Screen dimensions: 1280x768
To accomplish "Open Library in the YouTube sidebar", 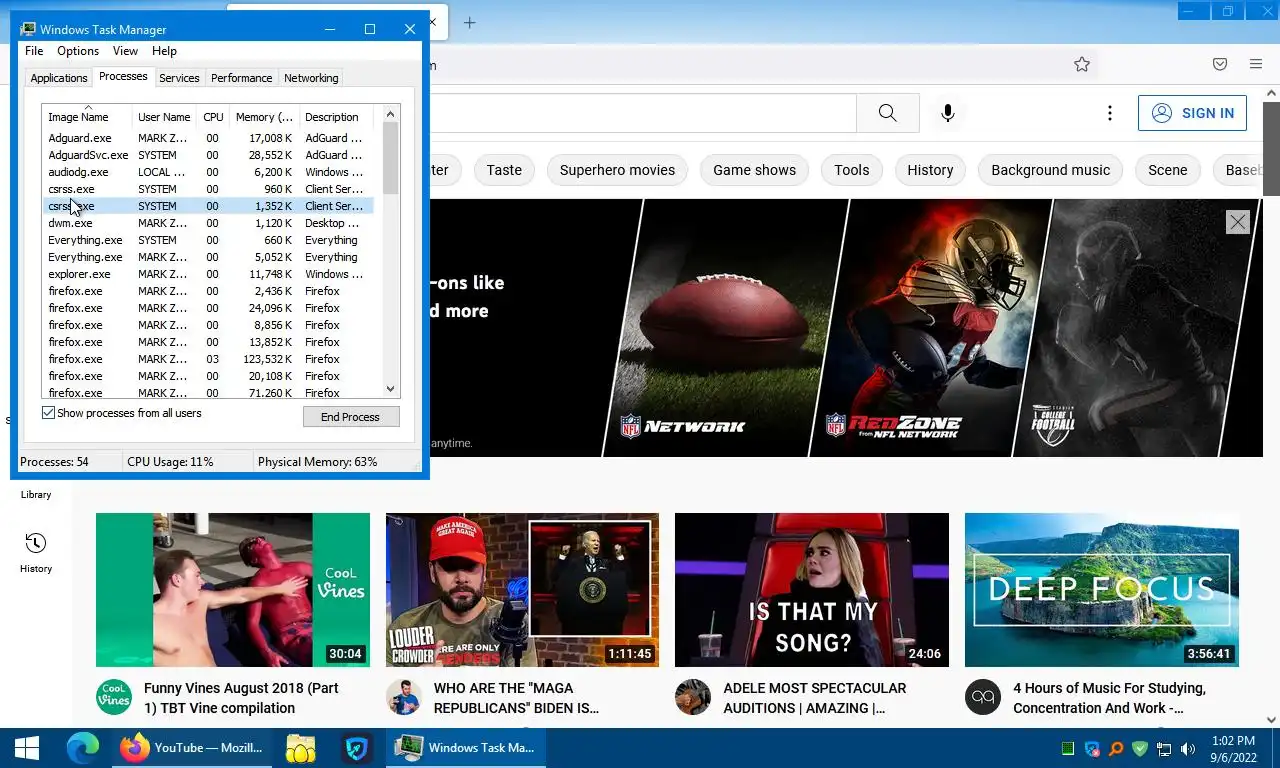I will pos(36,494).
